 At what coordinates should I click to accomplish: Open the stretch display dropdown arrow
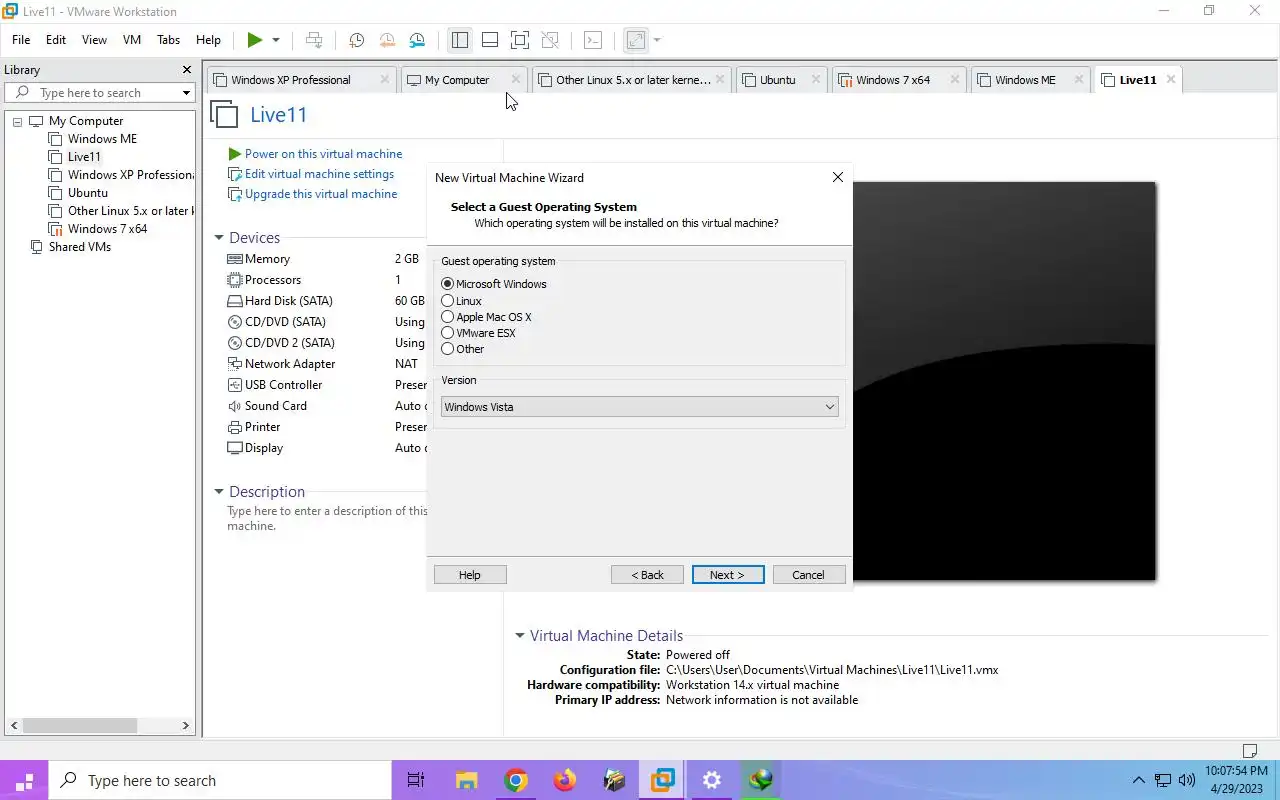pos(657,40)
